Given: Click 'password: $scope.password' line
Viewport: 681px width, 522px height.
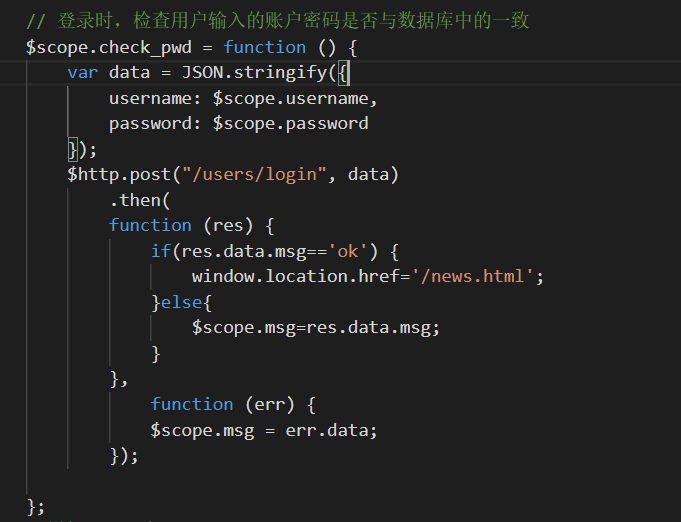Looking at the screenshot, I should click(238, 124).
